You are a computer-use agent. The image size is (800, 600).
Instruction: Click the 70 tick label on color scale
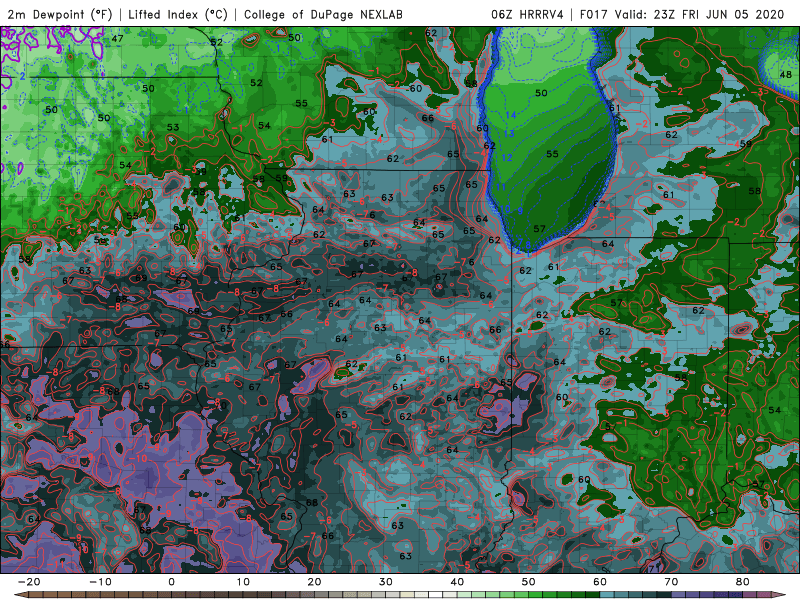671,582
